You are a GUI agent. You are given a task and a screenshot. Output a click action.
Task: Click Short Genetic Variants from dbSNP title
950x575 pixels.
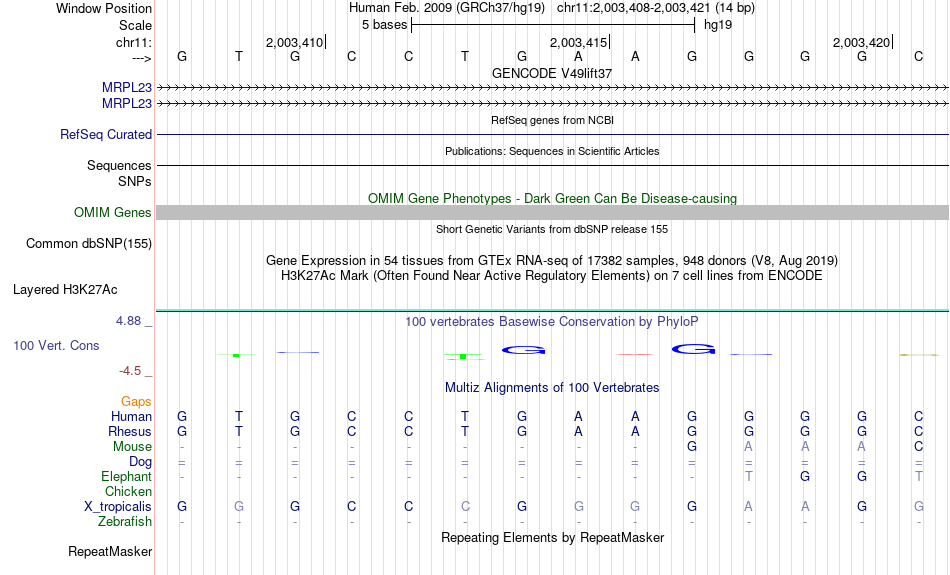pos(552,230)
